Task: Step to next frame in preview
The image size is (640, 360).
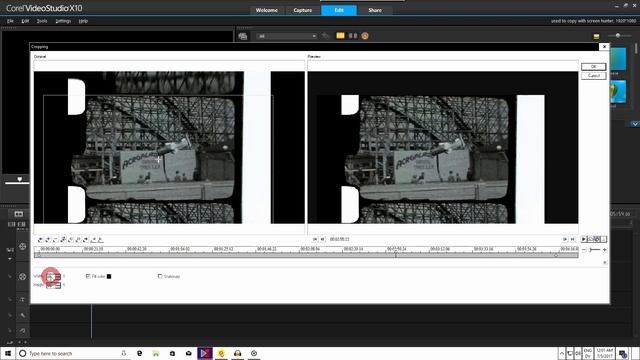Action: (565, 239)
